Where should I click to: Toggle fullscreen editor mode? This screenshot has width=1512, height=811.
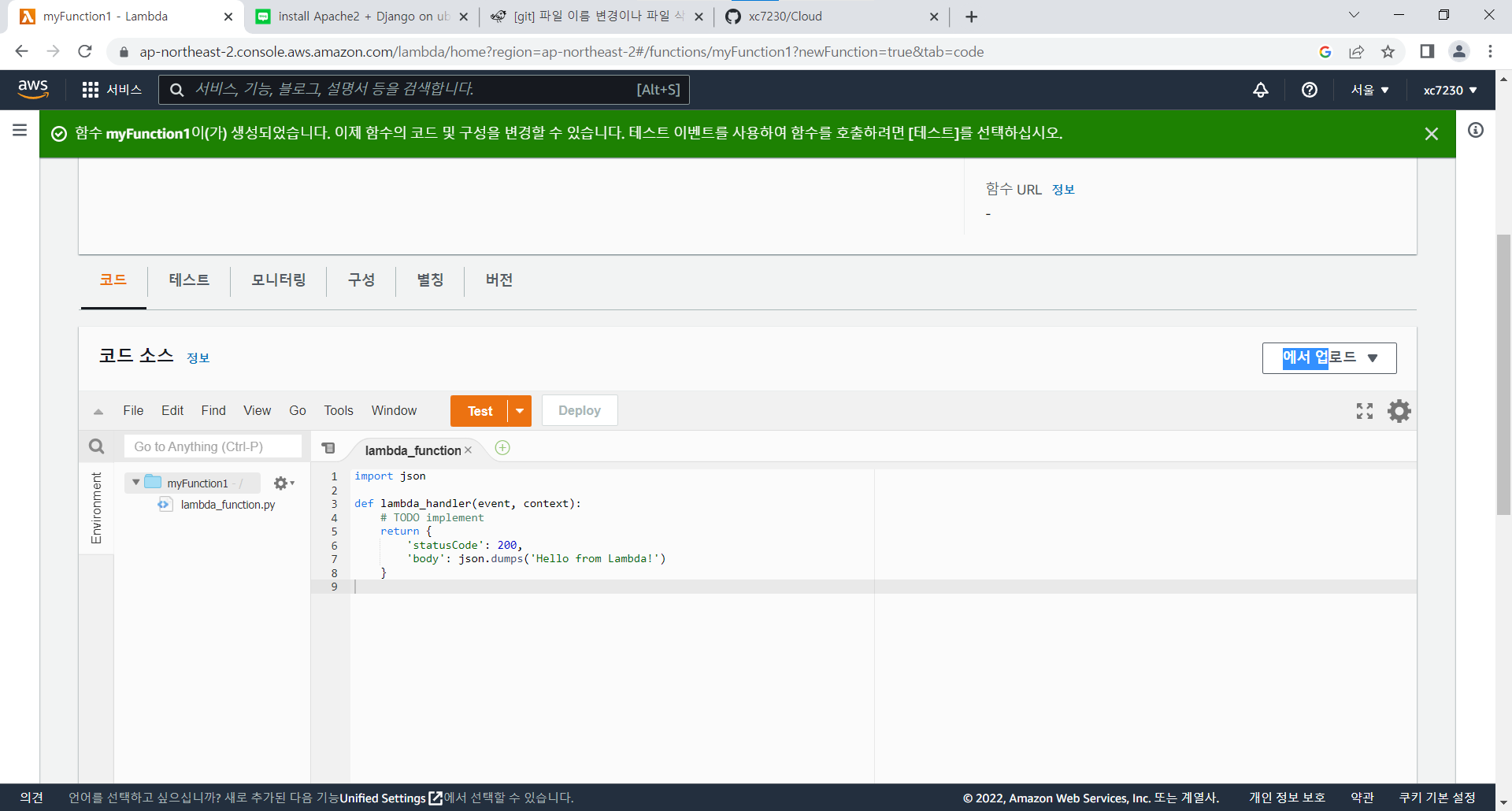click(1365, 411)
